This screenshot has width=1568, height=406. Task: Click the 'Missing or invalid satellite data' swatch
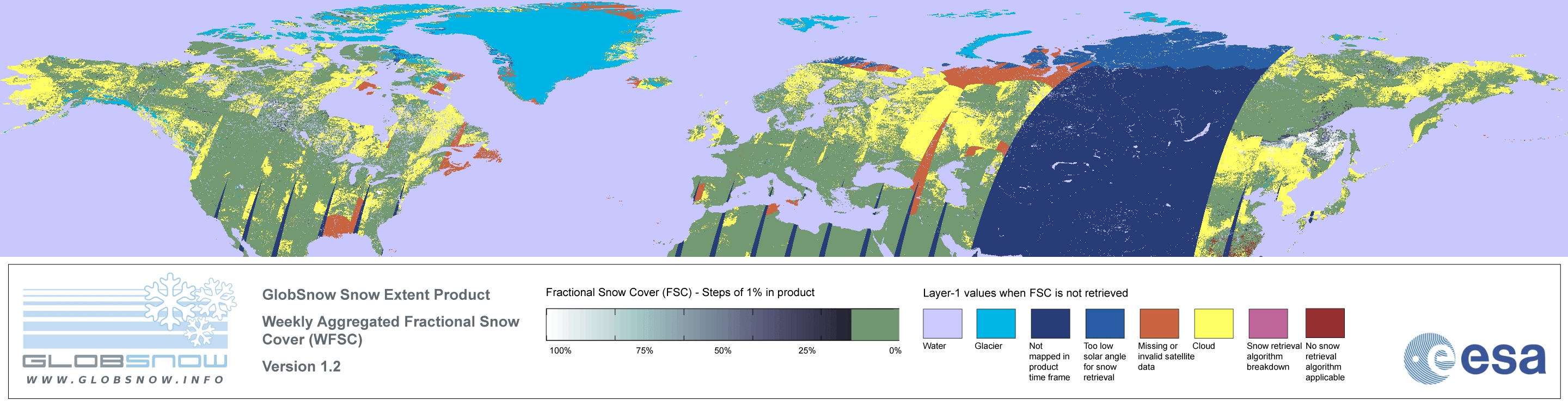(x=1159, y=323)
